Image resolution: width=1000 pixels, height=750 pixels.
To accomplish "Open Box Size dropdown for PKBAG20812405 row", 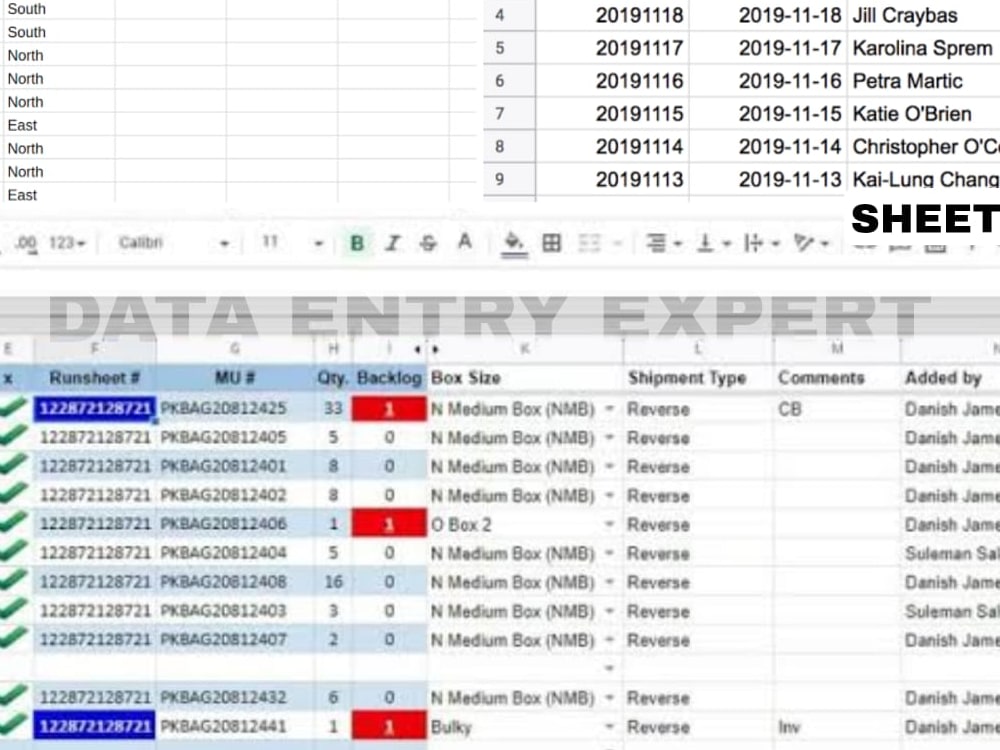I will (x=610, y=438).
